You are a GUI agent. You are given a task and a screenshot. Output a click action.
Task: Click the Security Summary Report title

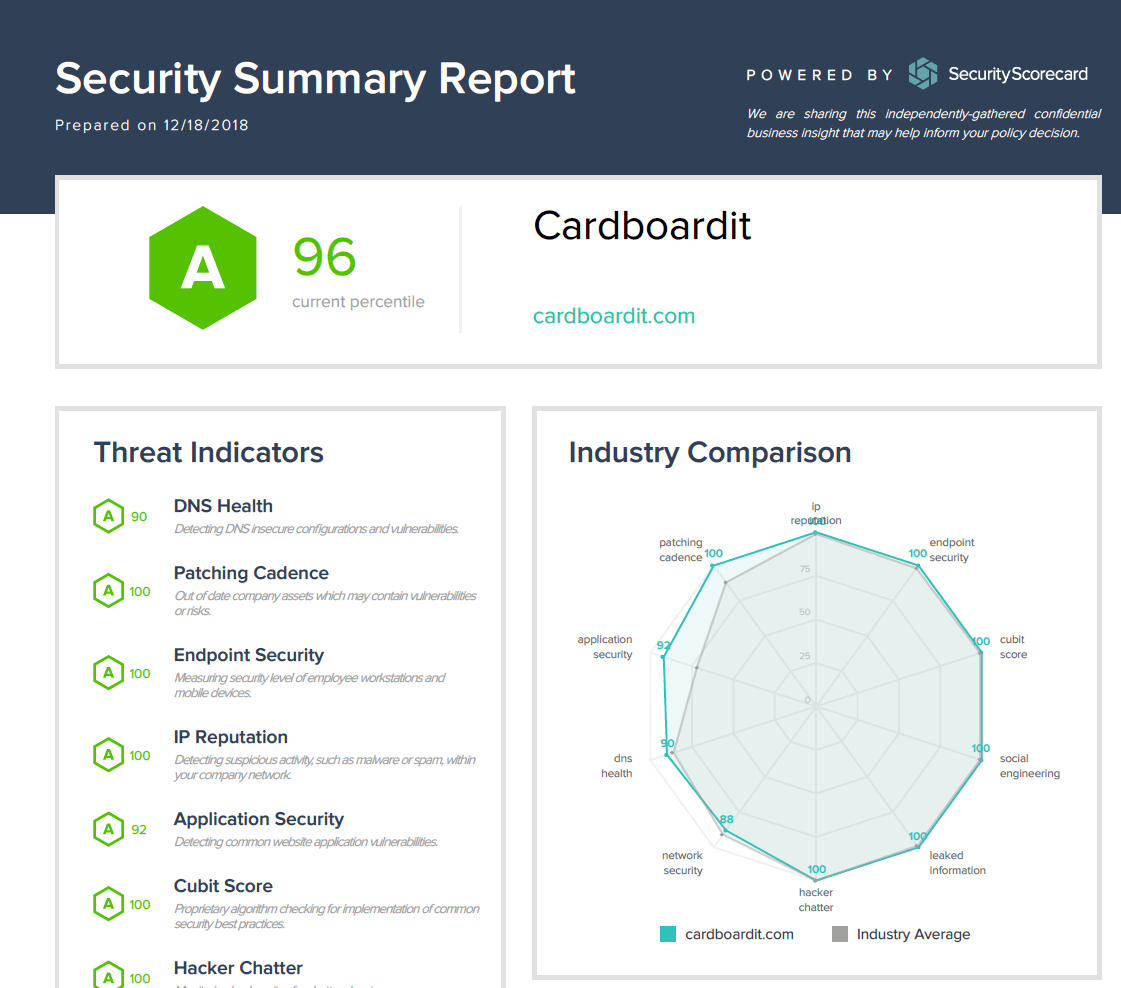[x=315, y=79]
